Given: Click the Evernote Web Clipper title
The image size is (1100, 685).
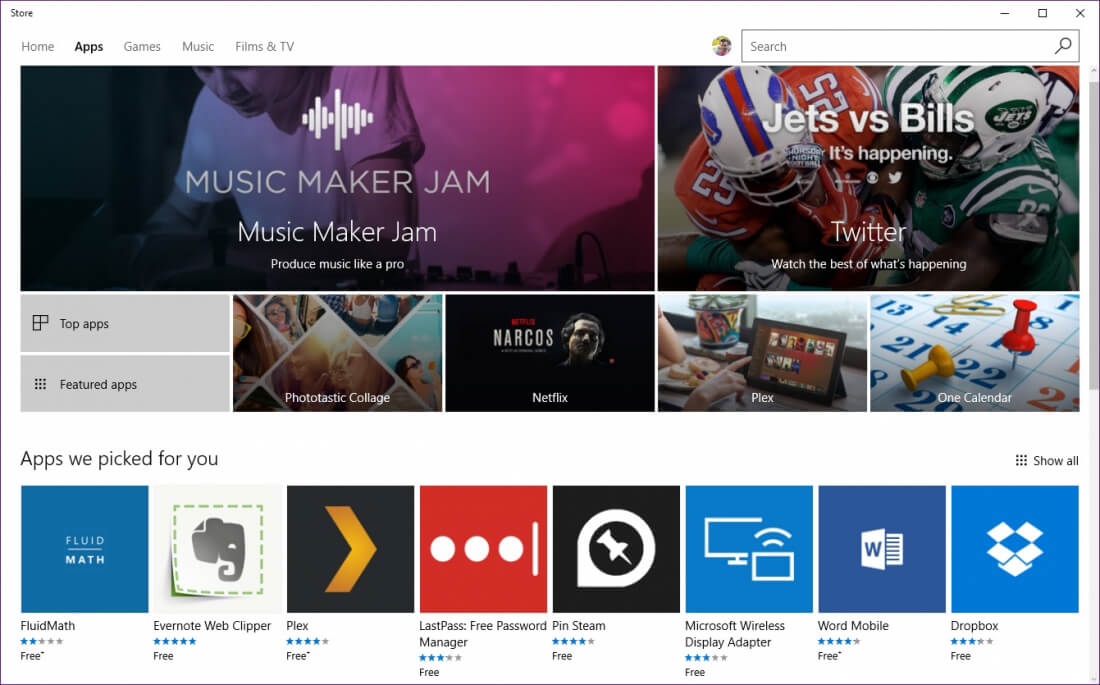Looking at the screenshot, I should pos(212,625).
